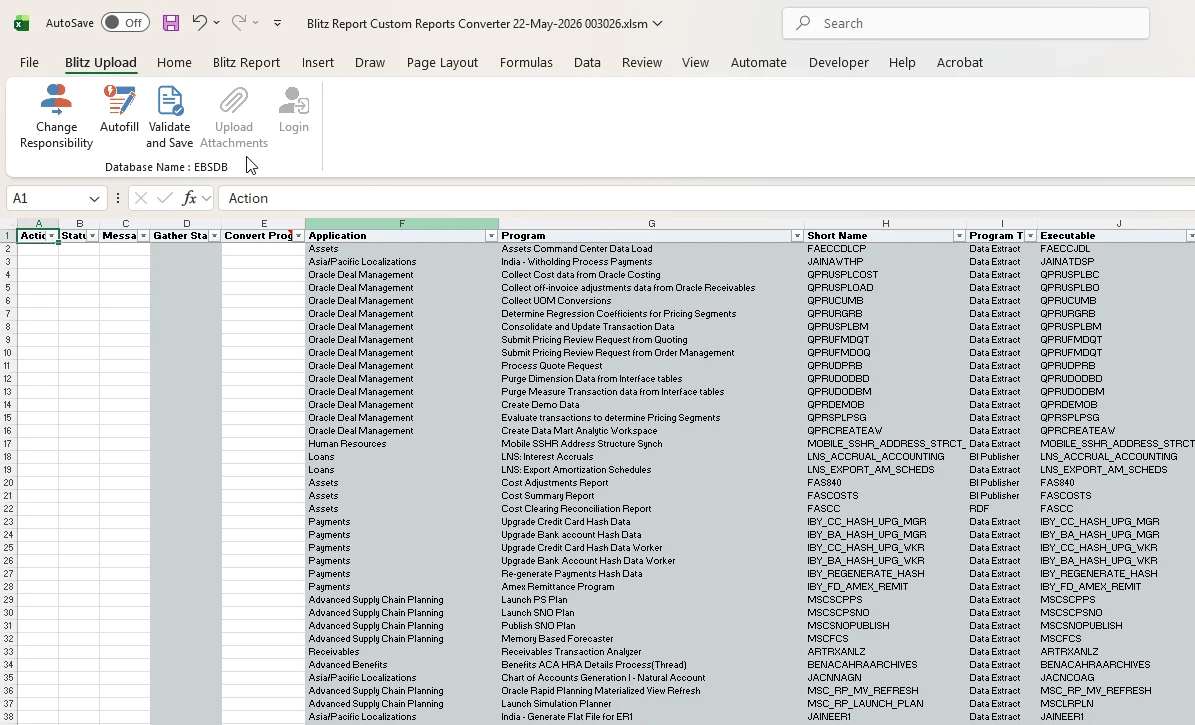The width and height of the screenshot is (1195, 725).
Task: Open the Insert tab
Action: click(318, 63)
